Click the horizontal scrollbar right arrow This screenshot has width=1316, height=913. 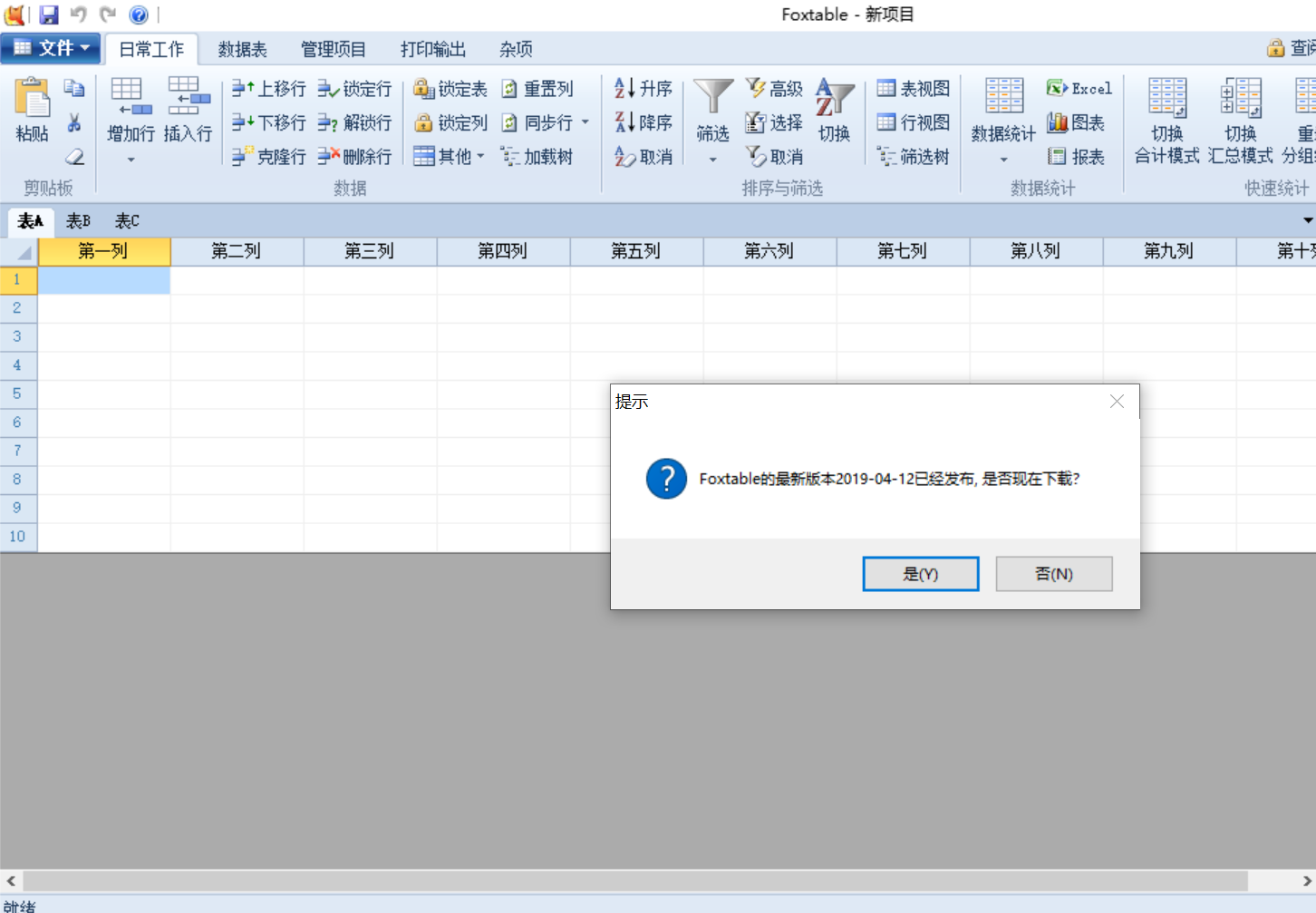pyautogui.click(x=1306, y=880)
